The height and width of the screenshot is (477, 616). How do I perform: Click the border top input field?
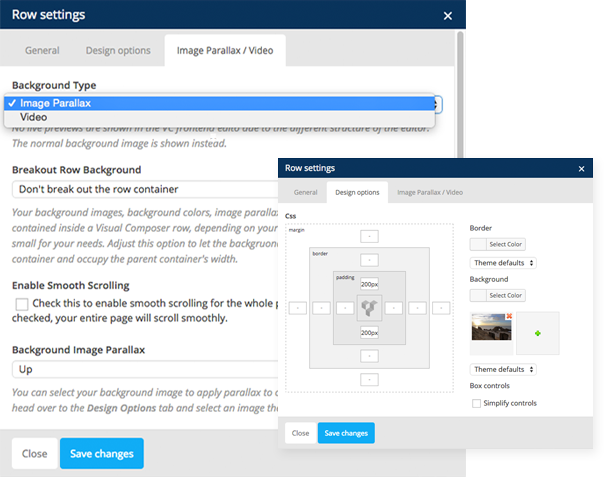tap(369, 260)
